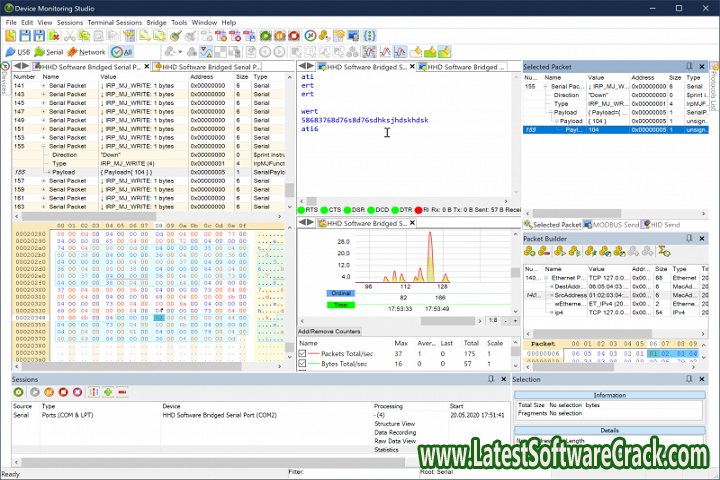Click the orange pause icon in Sessions toolbar
This screenshot has width=720, height=480.
point(49,392)
